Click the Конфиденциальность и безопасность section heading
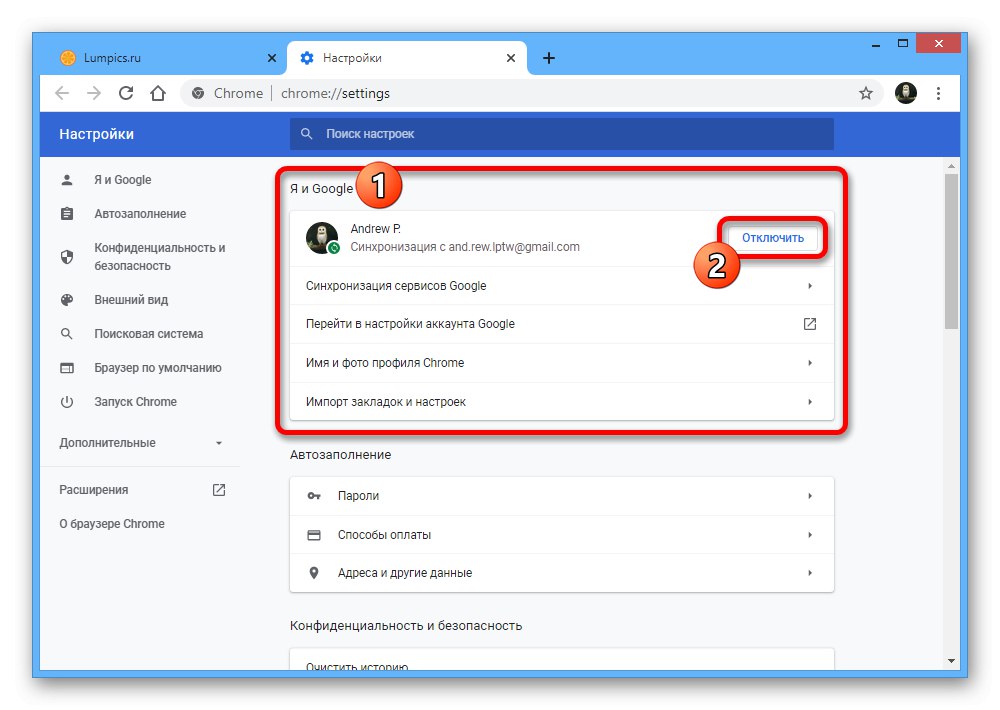This screenshot has height=710, width=1000. point(406,626)
